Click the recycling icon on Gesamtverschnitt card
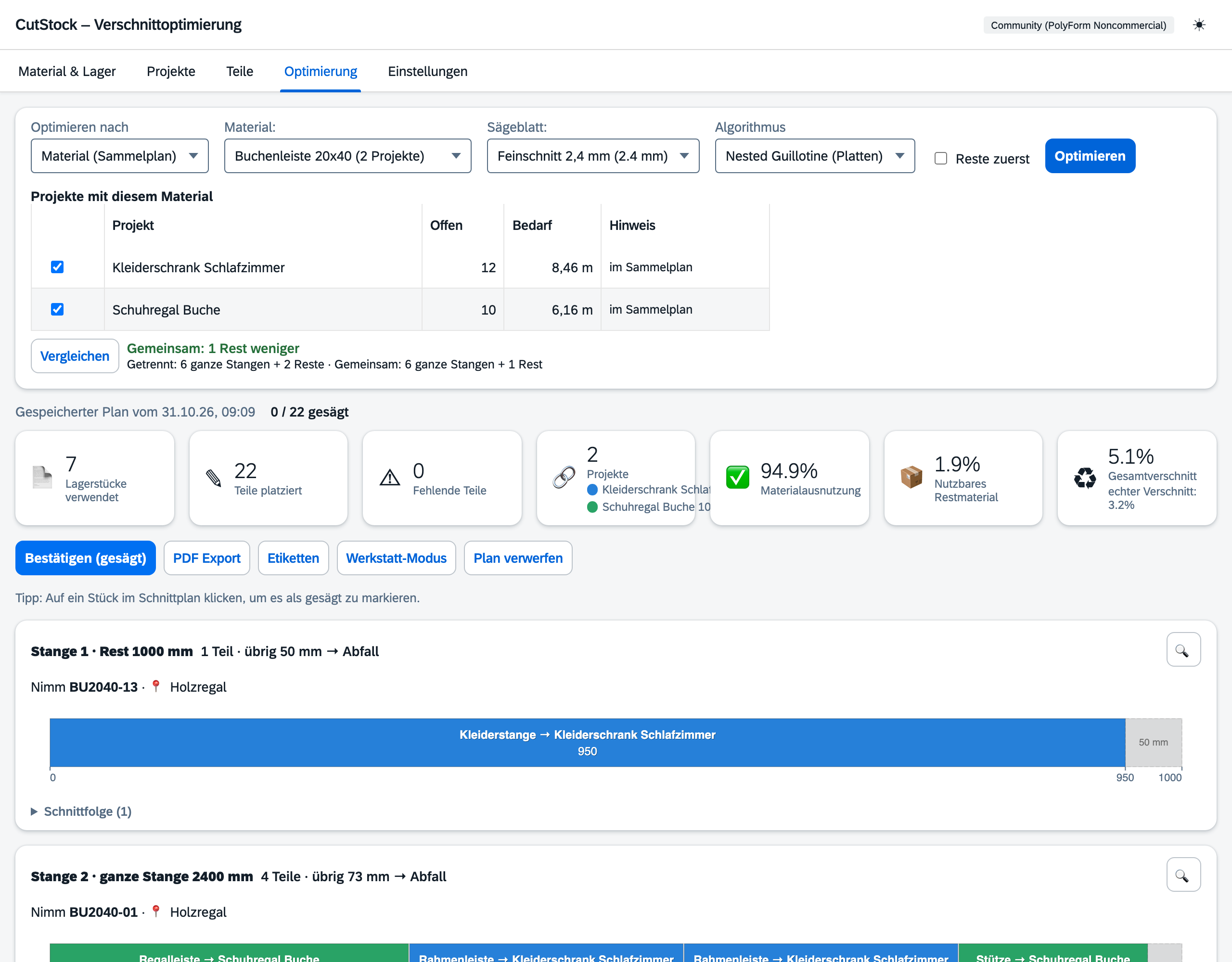Screen dimensions: 1232x962 click(1085, 478)
